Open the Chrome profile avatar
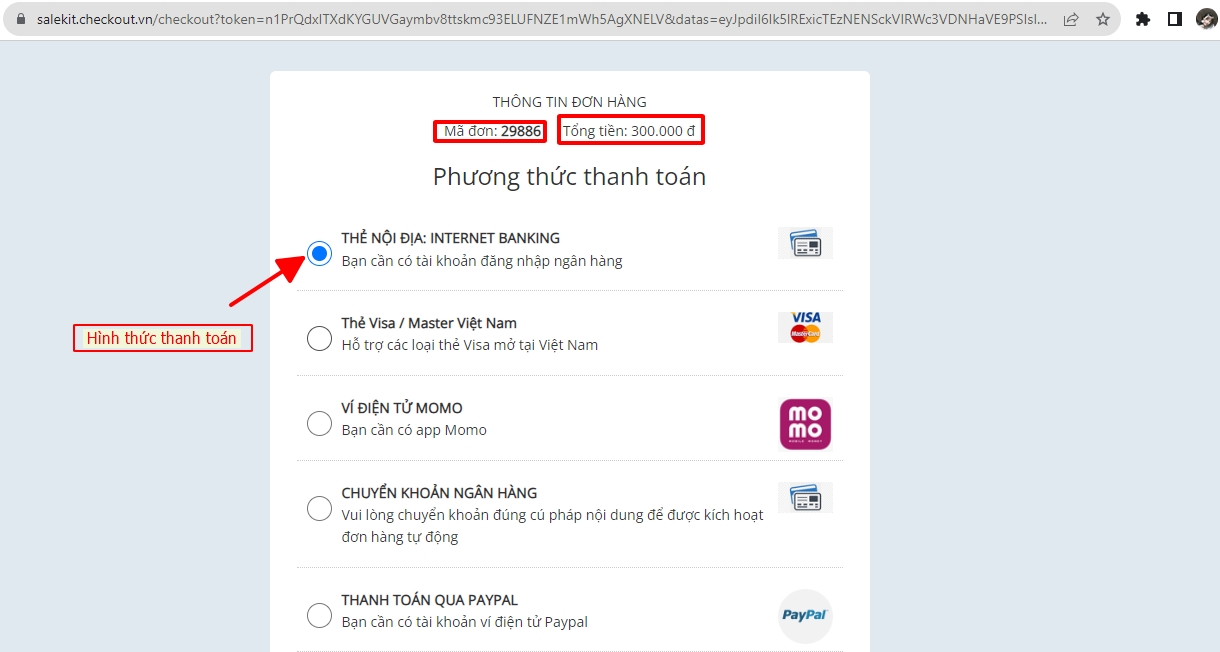The height and width of the screenshot is (652, 1220). click(x=1206, y=19)
